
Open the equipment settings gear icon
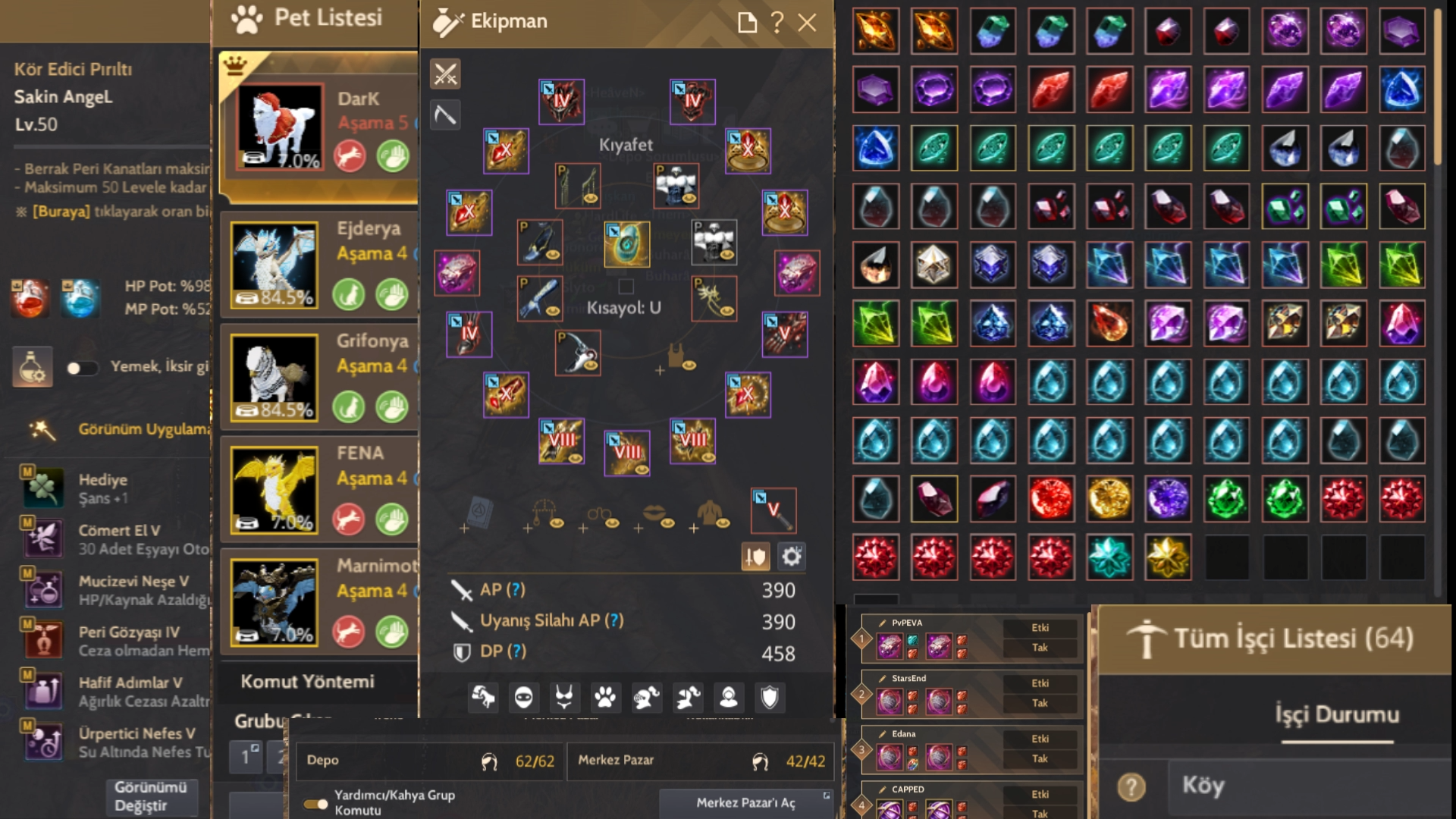(792, 557)
